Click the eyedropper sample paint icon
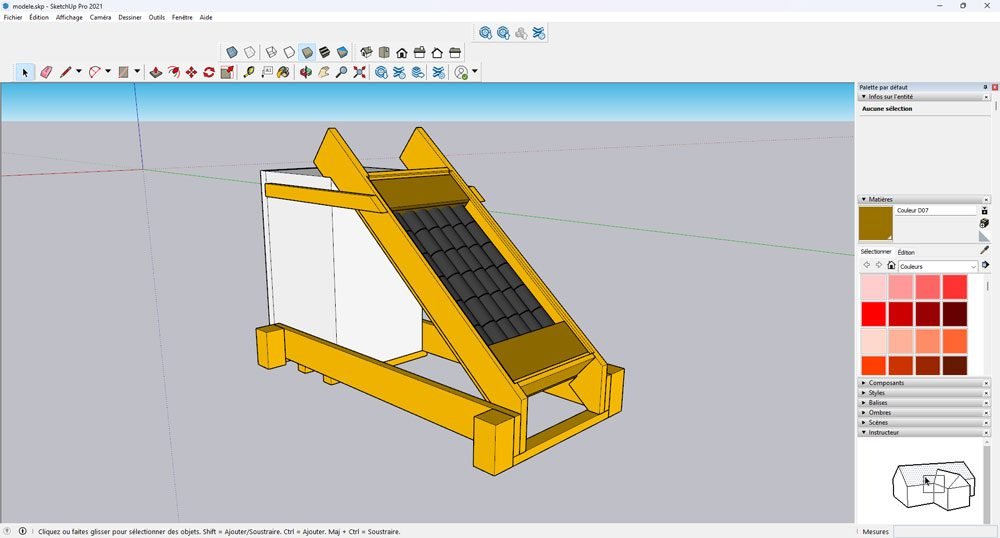The width and height of the screenshot is (1000, 538). [984, 250]
